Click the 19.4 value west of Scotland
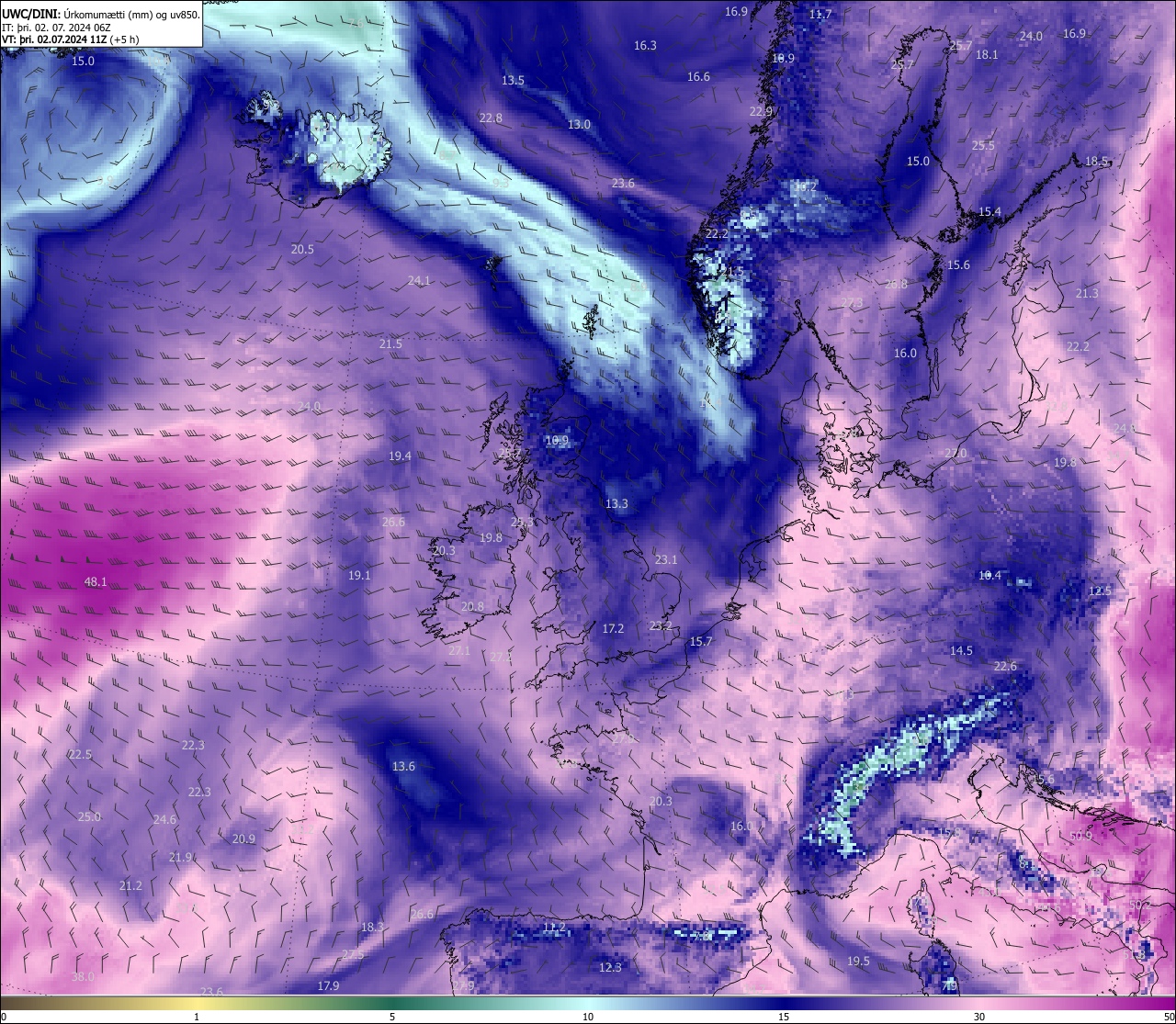The width and height of the screenshot is (1176, 1024). [400, 456]
